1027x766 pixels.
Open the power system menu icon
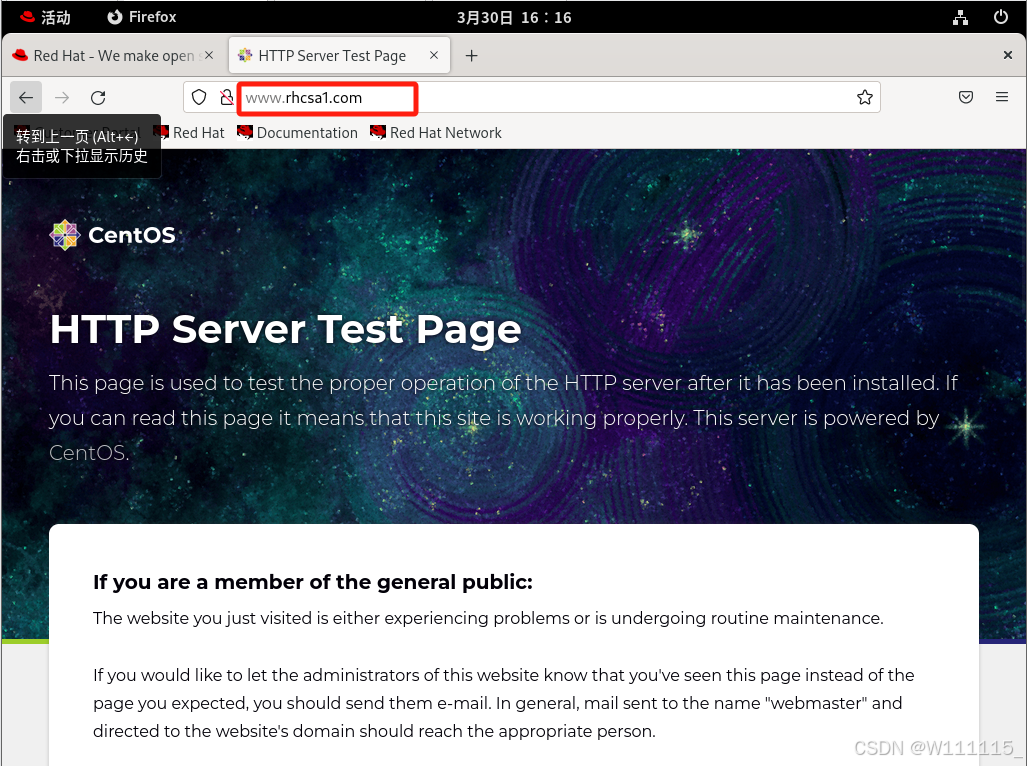[1001, 17]
